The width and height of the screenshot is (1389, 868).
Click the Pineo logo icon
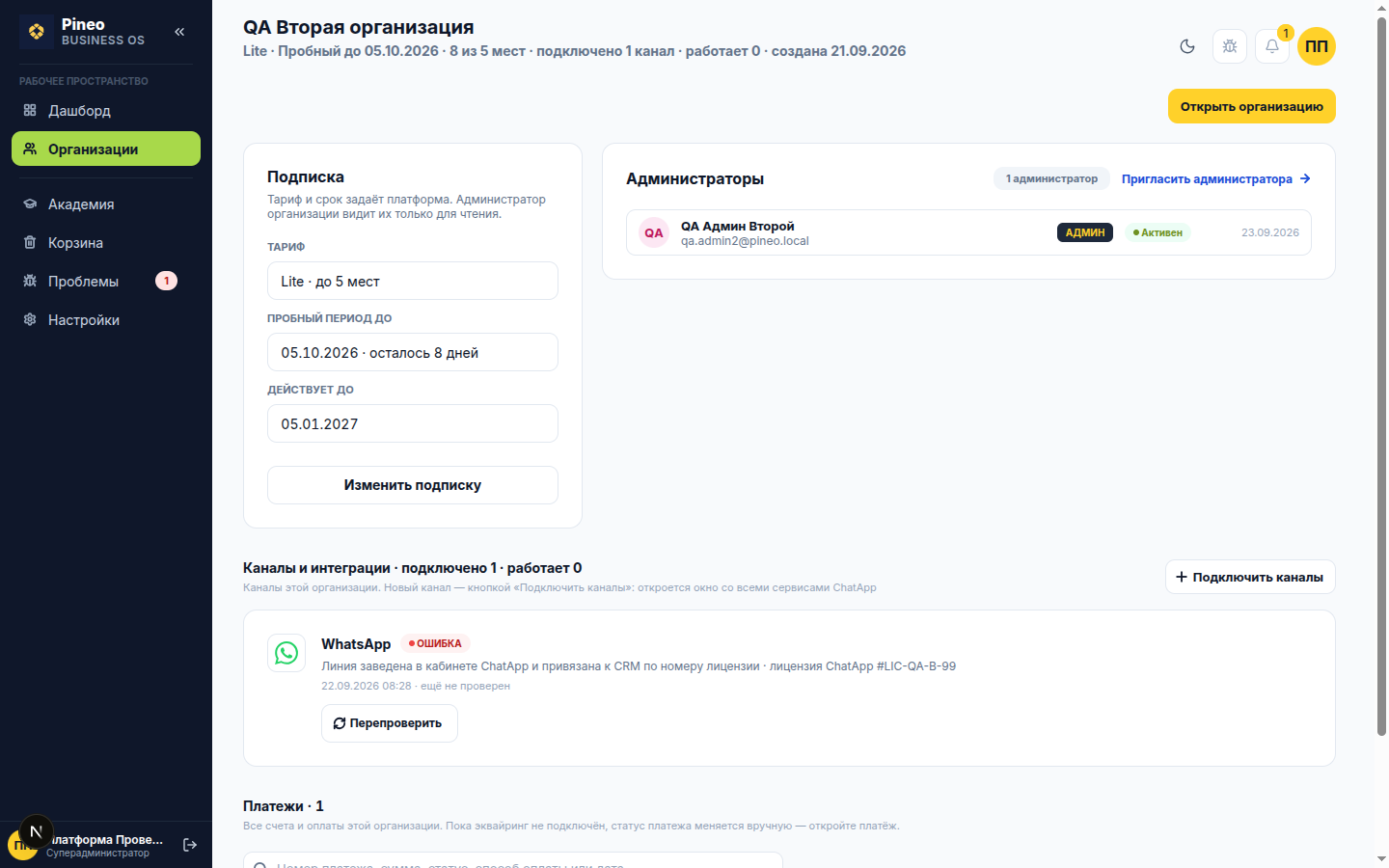click(x=37, y=32)
